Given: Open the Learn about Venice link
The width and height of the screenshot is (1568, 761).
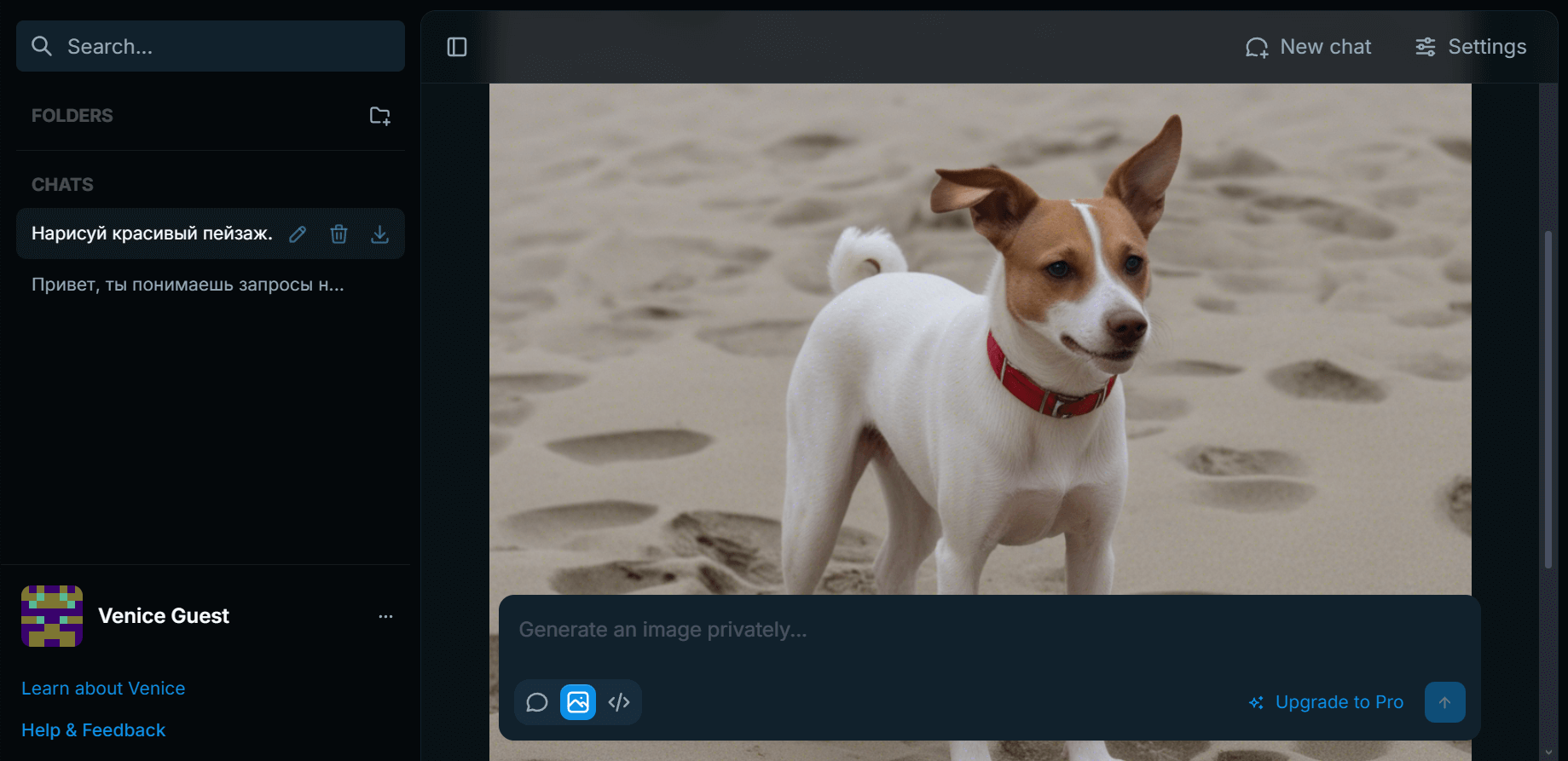Looking at the screenshot, I should 103,689.
